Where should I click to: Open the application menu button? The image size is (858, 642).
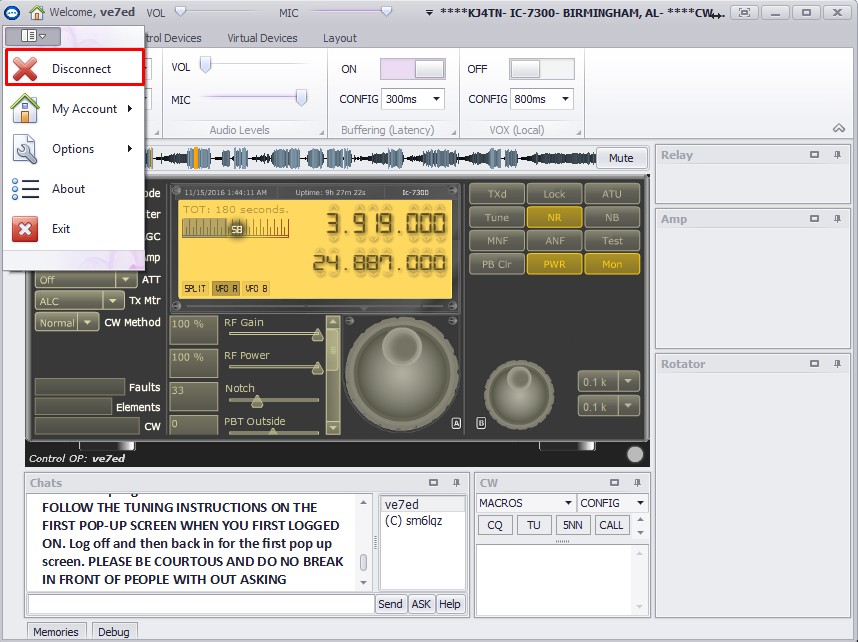[x=33, y=36]
